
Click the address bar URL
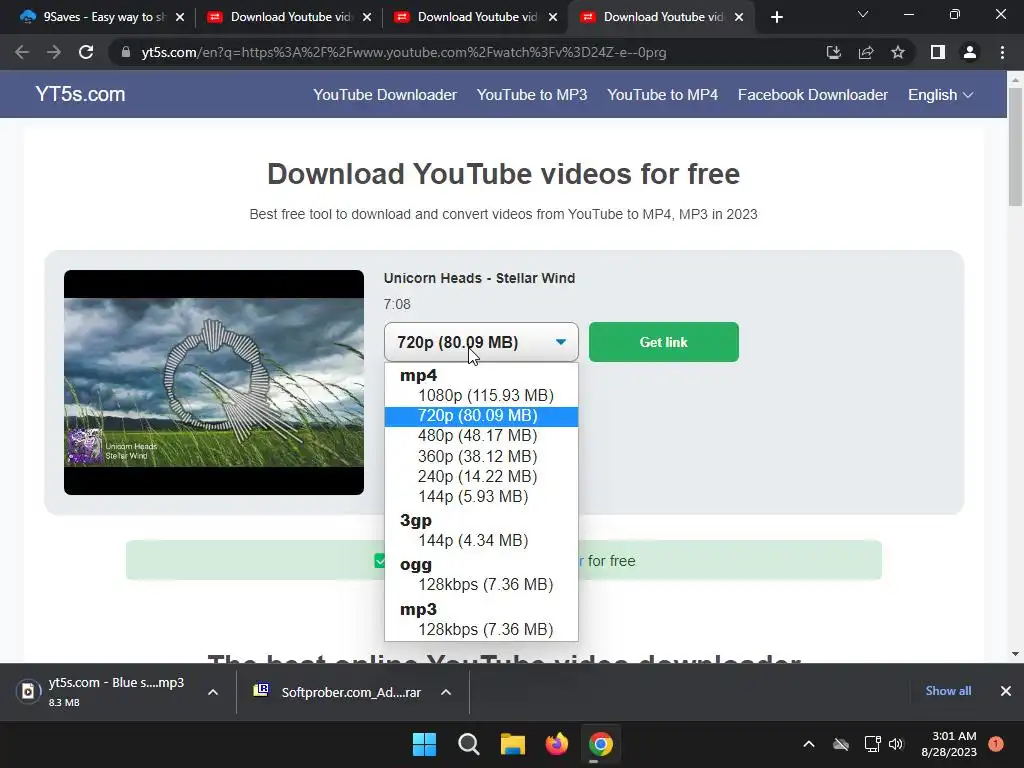click(404, 52)
